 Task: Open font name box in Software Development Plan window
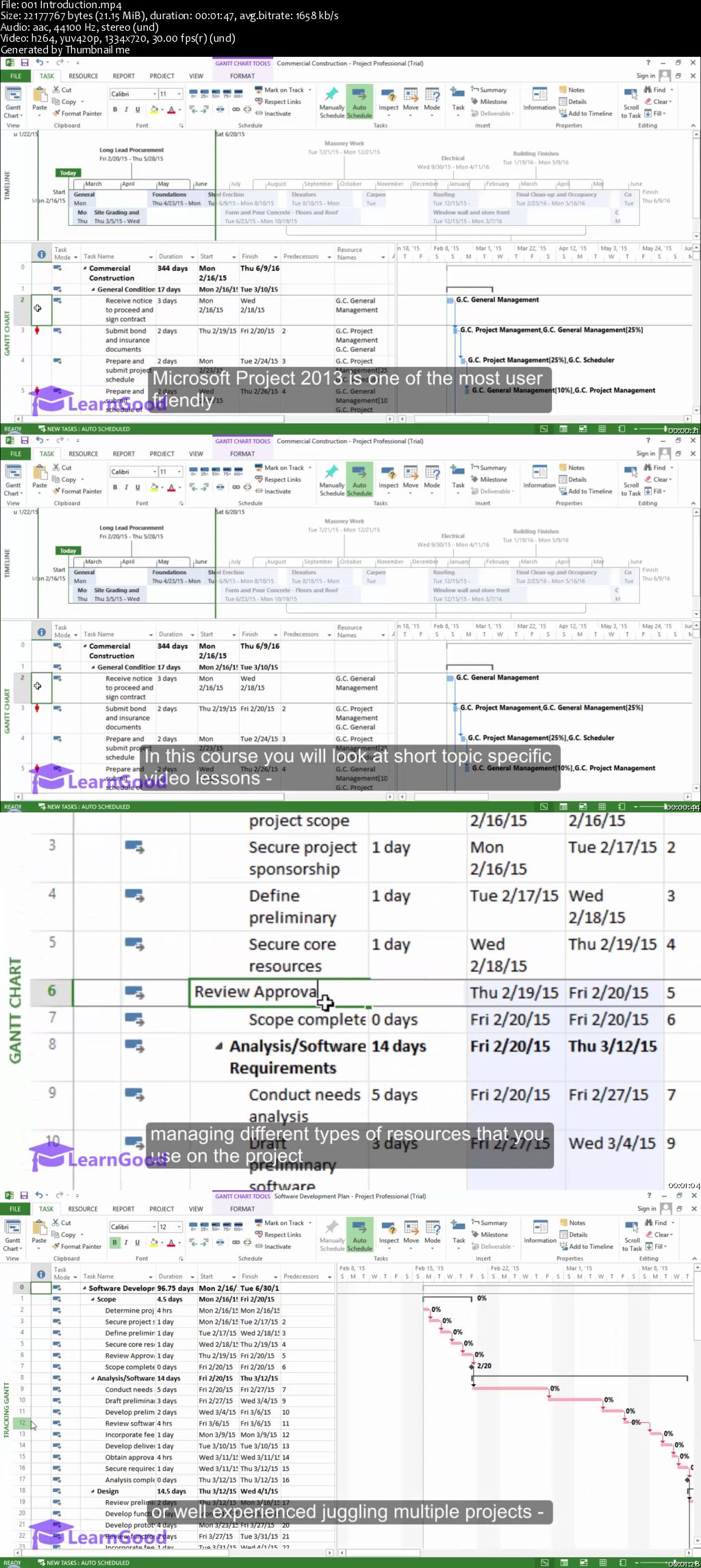(x=133, y=1226)
